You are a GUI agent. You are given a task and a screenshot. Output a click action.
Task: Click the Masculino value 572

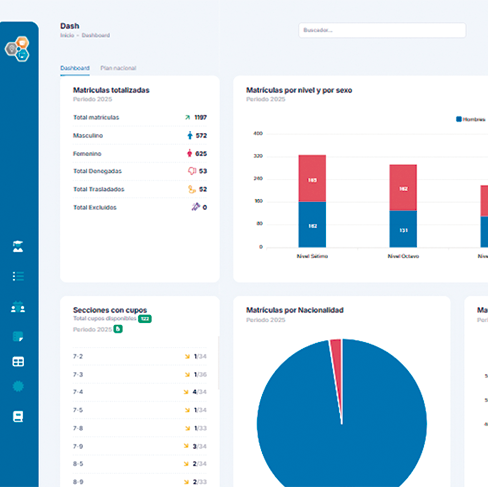201,136
